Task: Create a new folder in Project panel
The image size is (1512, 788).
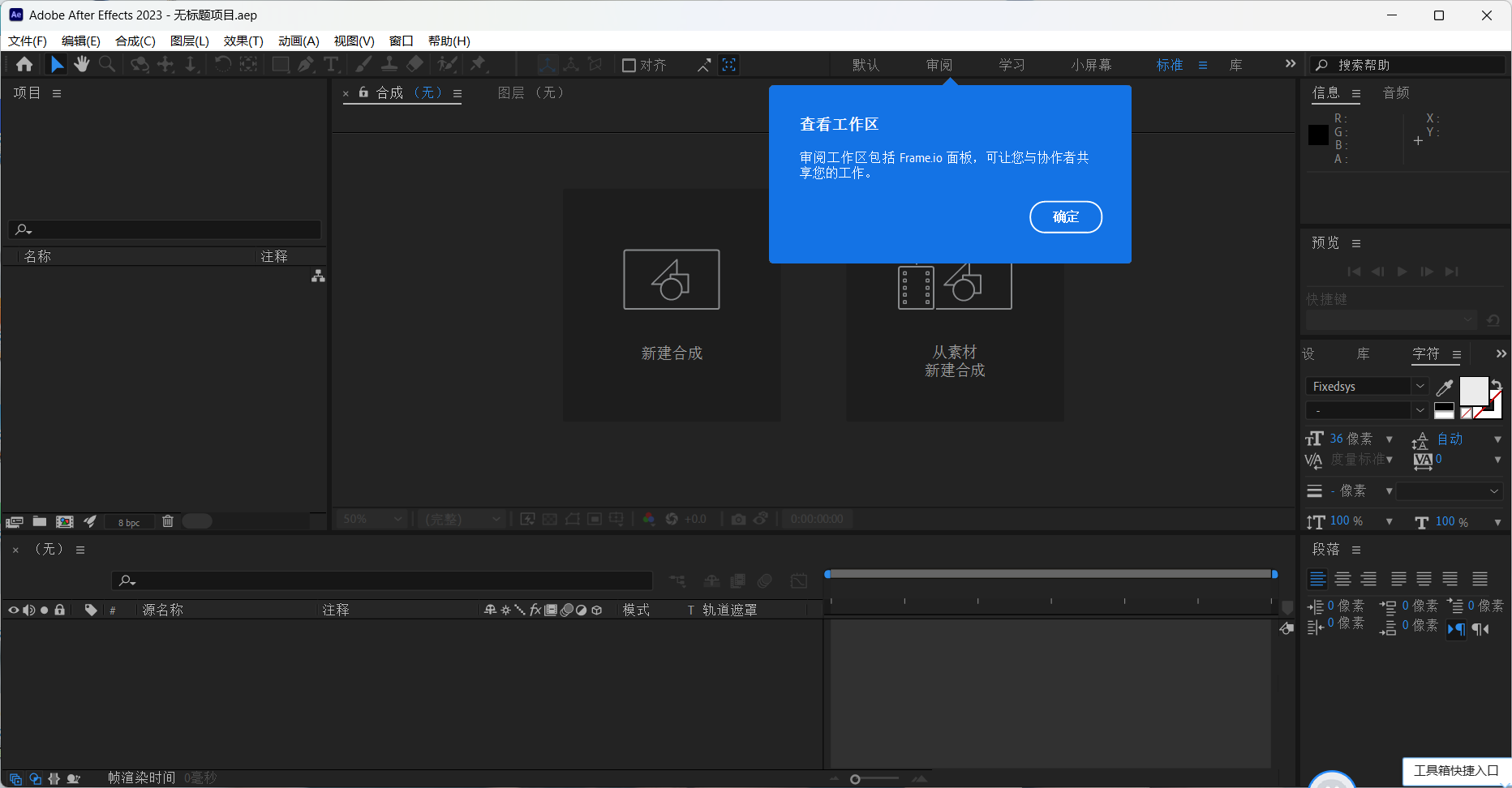Action: 40,521
